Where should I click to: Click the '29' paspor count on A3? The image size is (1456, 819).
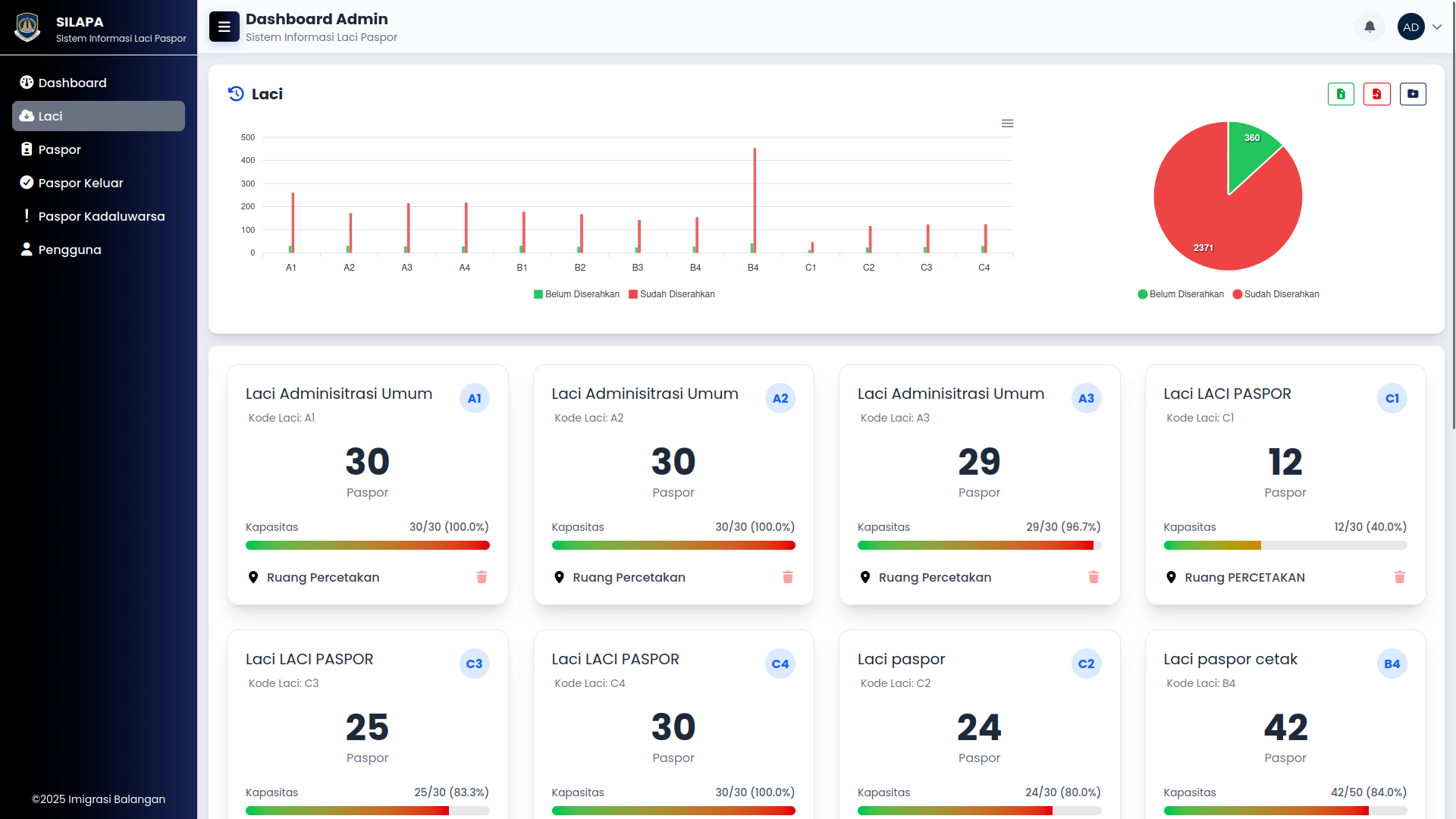[x=980, y=462]
